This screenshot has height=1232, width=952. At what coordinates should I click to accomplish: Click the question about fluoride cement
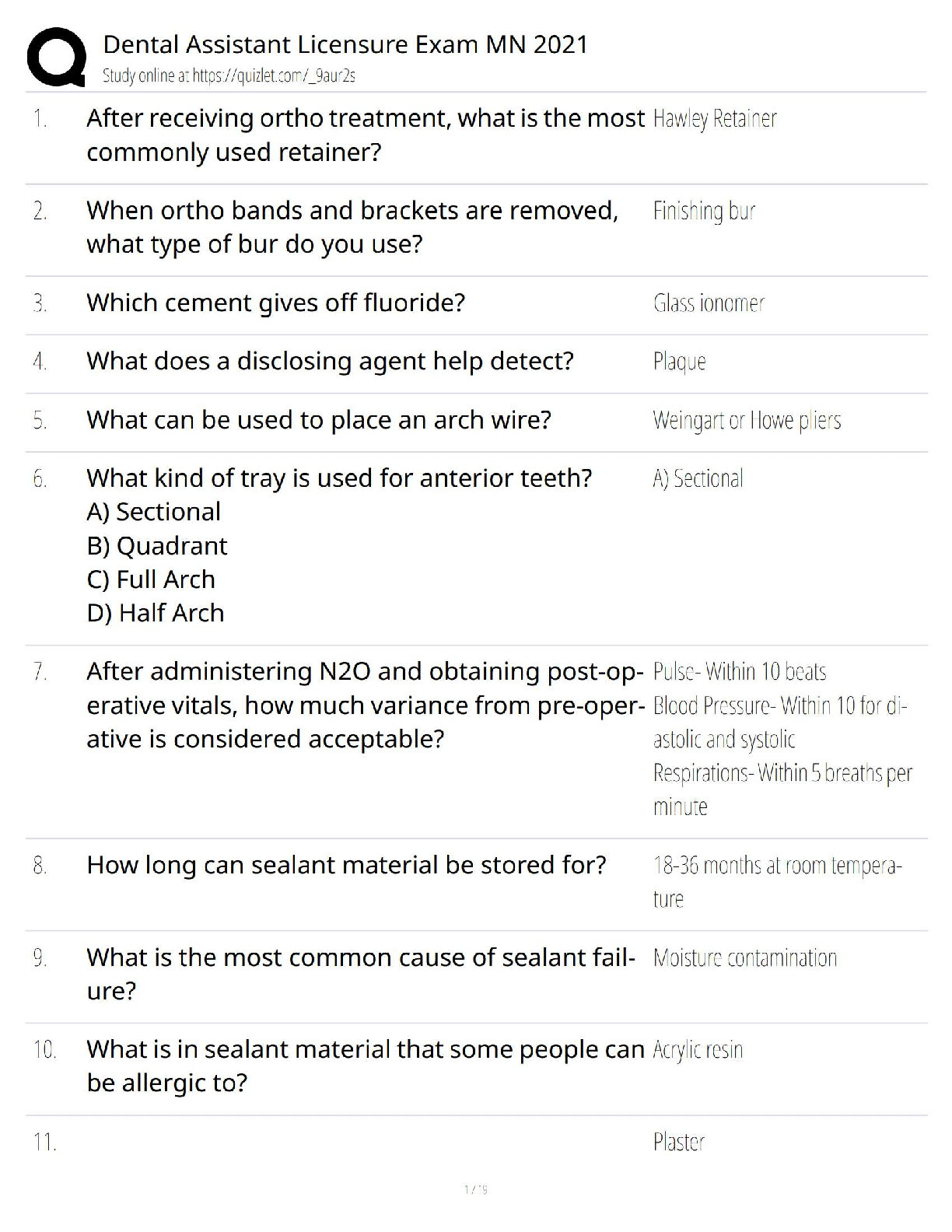pyautogui.click(x=275, y=303)
